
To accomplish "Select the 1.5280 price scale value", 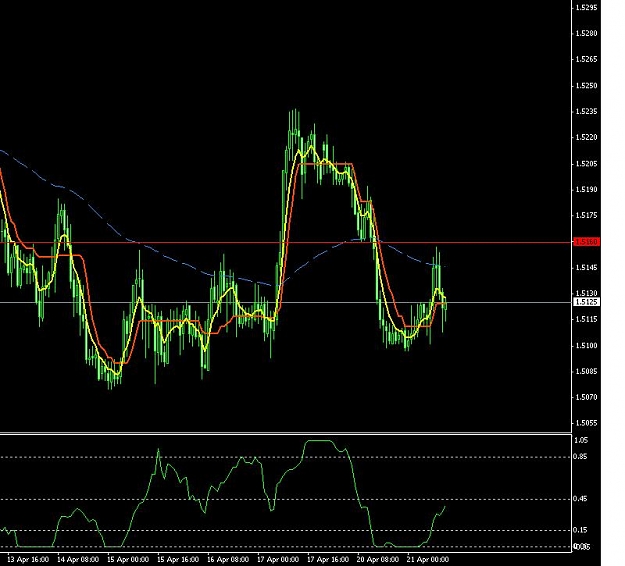I will click(x=586, y=33).
